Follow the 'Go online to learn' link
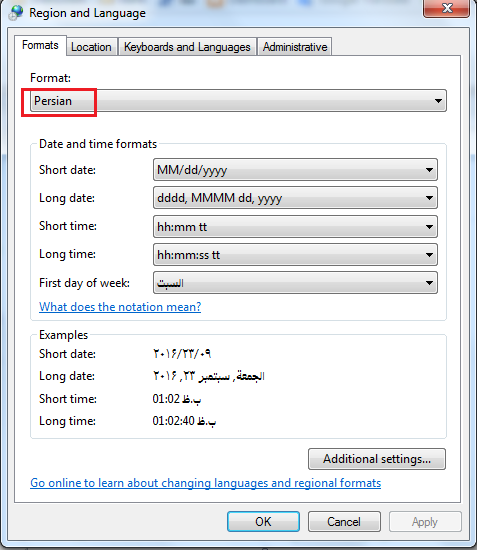Viewport: 477px width, 550px height. (x=206, y=483)
